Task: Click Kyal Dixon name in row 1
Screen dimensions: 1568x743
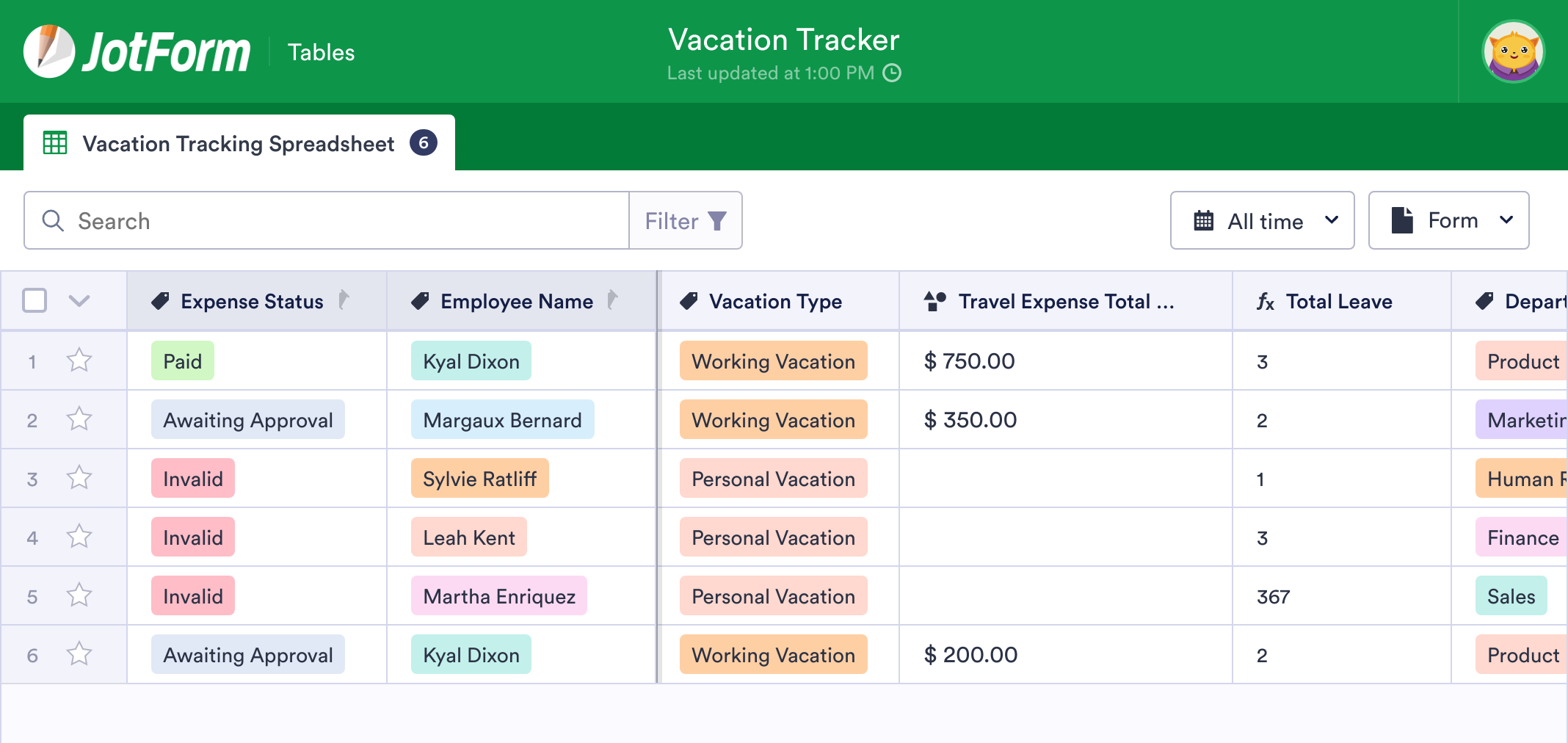Action: tap(471, 360)
